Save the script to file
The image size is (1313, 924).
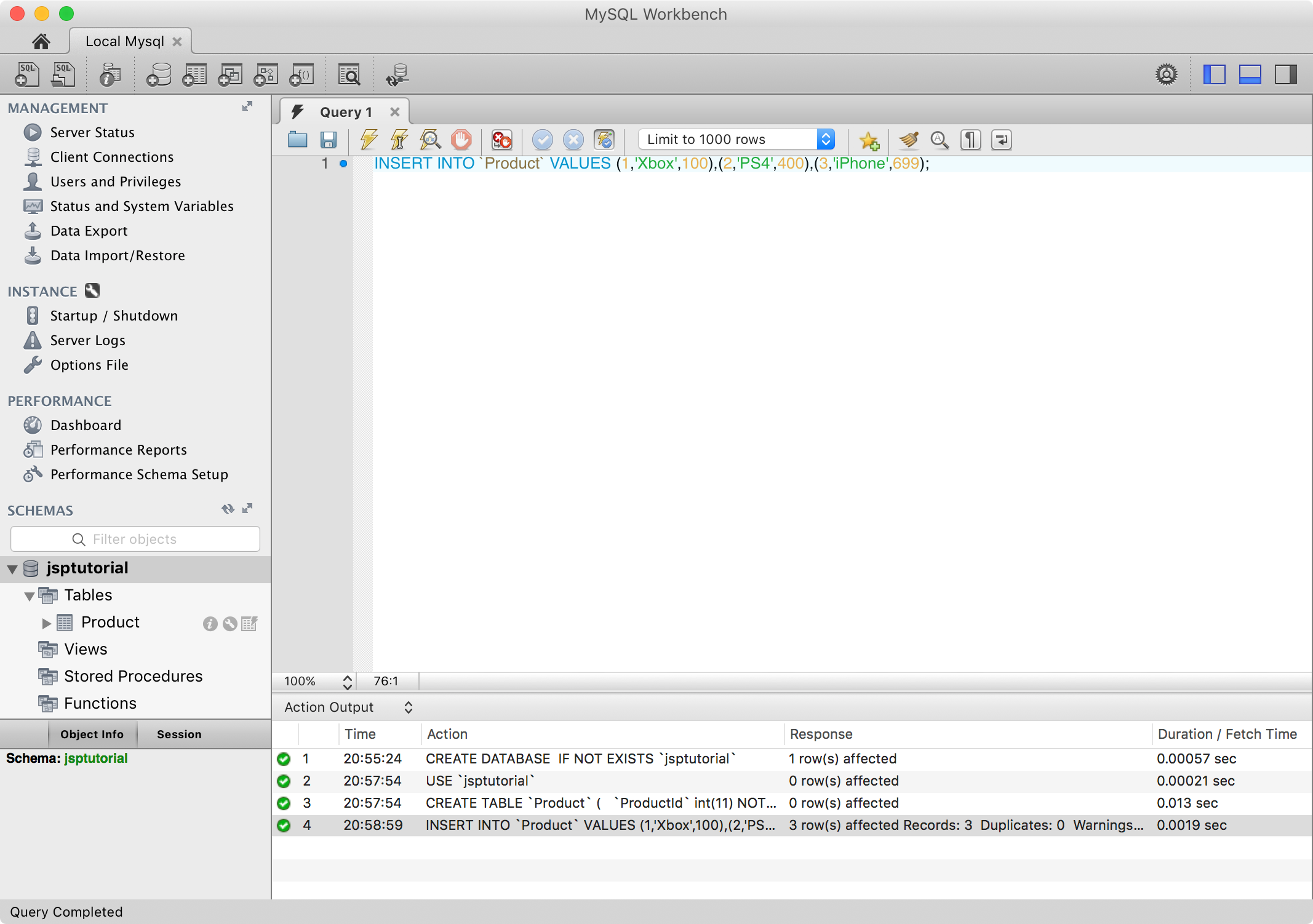(x=329, y=140)
